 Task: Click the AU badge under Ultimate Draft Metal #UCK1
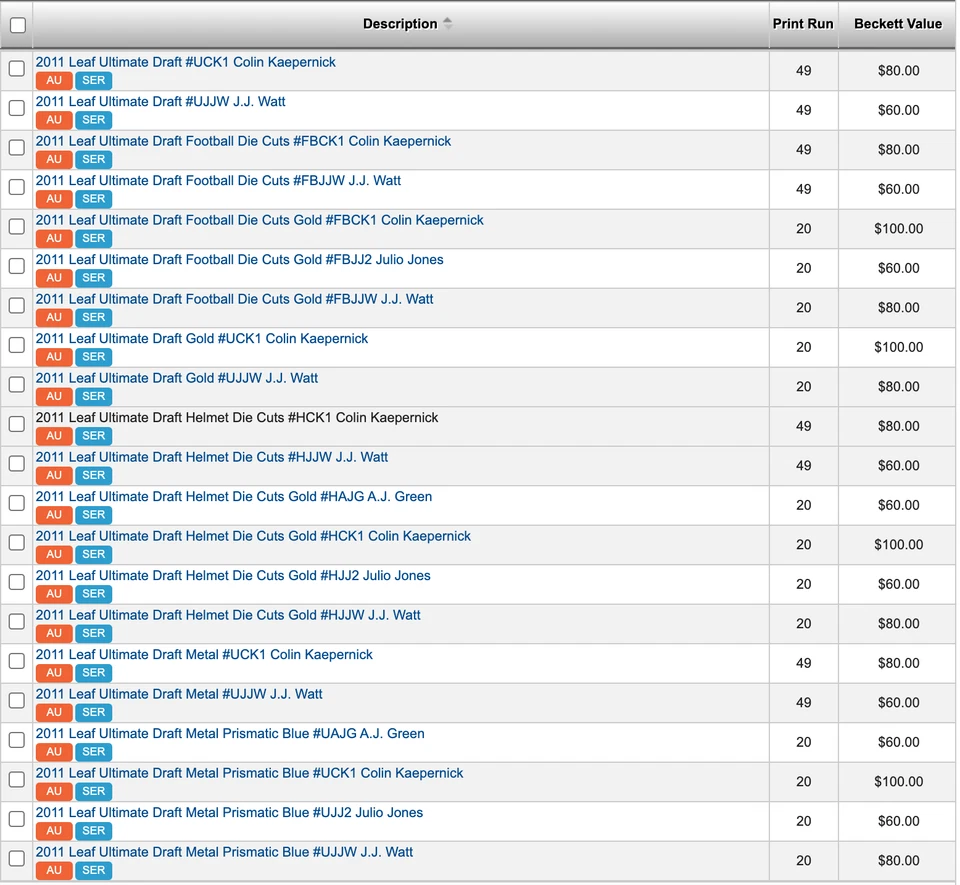click(x=54, y=672)
